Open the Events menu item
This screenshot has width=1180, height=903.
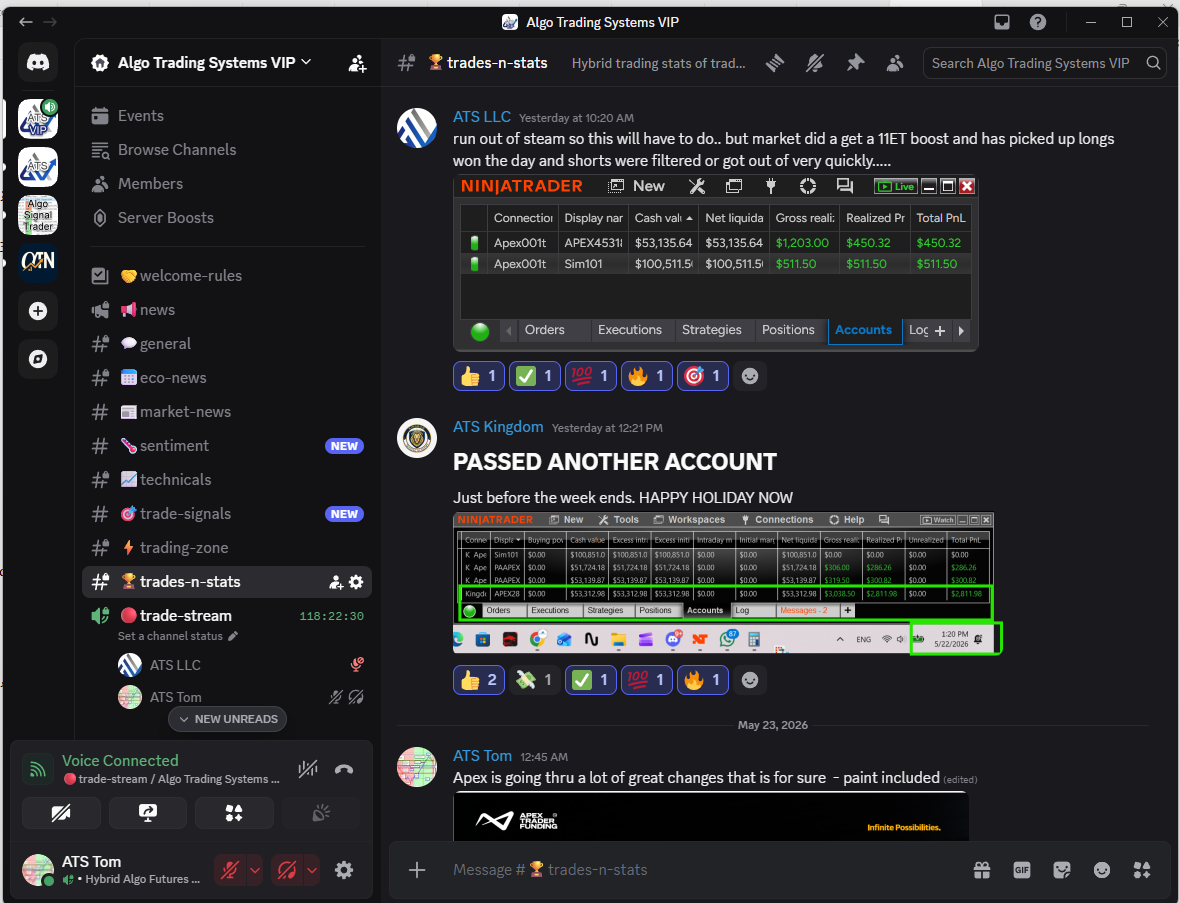click(x=227, y=116)
